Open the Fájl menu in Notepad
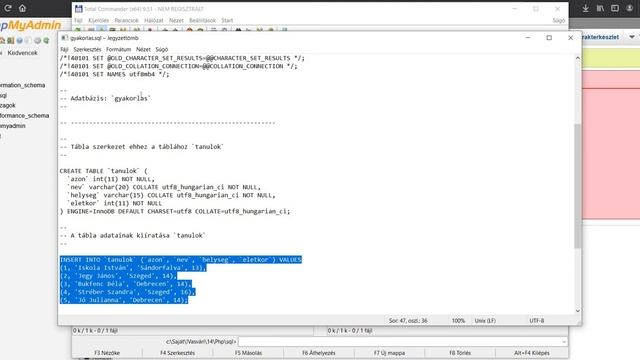 [64, 49]
